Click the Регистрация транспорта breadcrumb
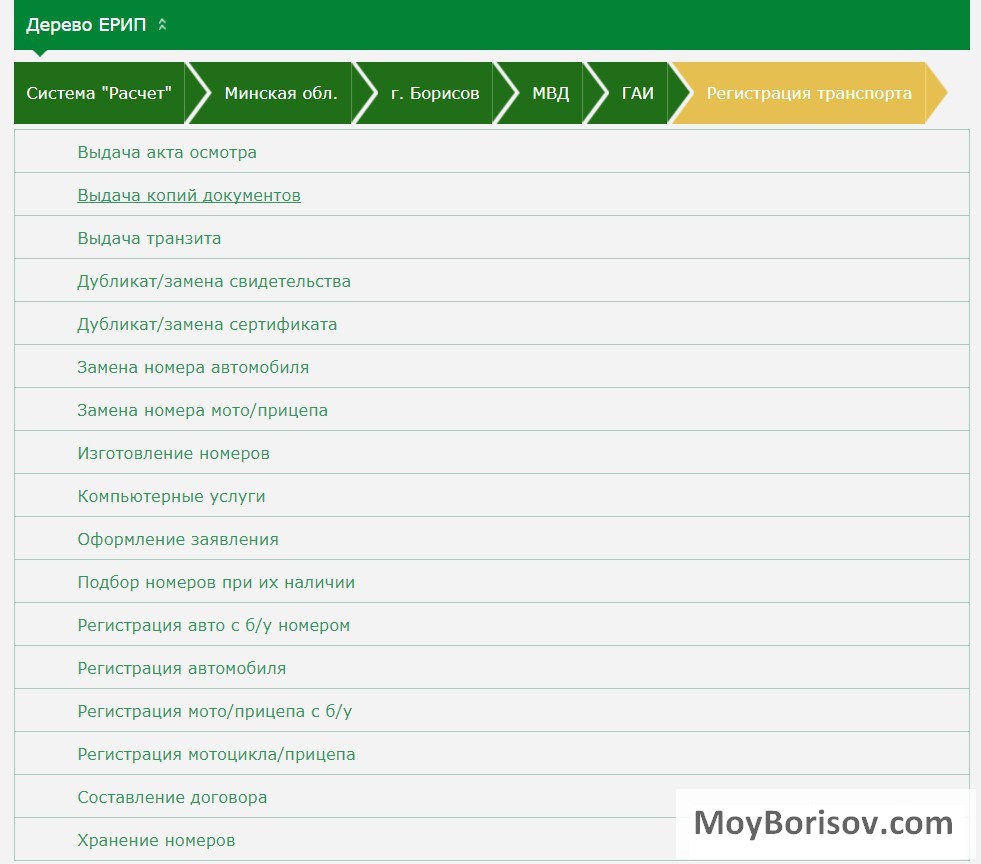The width and height of the screenshot is (981, 864). [809, 93]
